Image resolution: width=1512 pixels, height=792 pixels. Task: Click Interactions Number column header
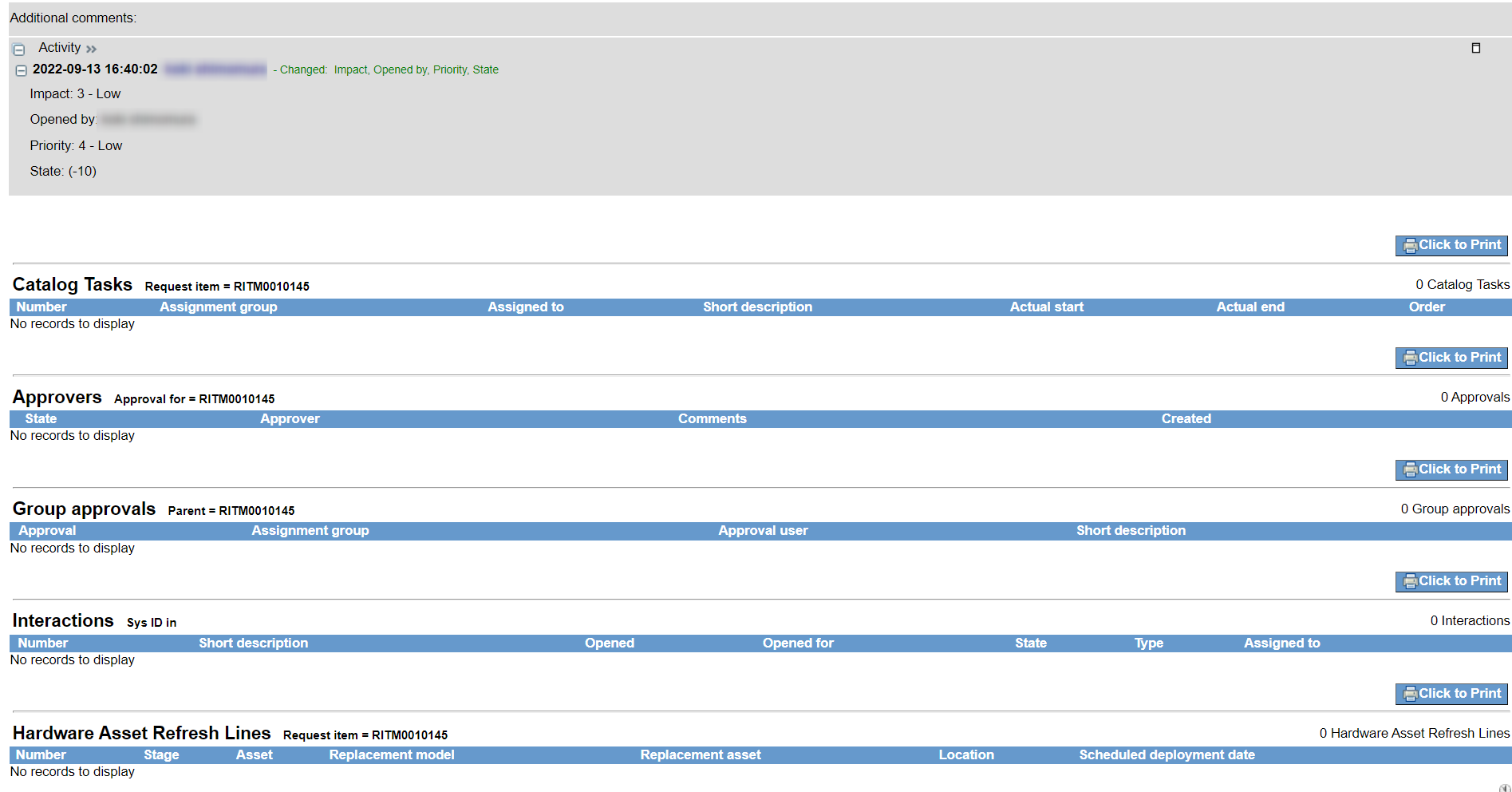point(43,643)
